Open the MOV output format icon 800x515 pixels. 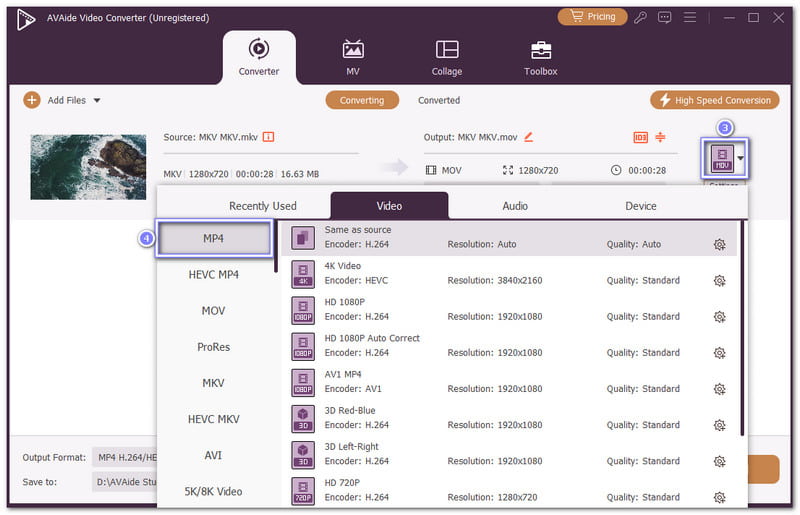click(721, 158)
